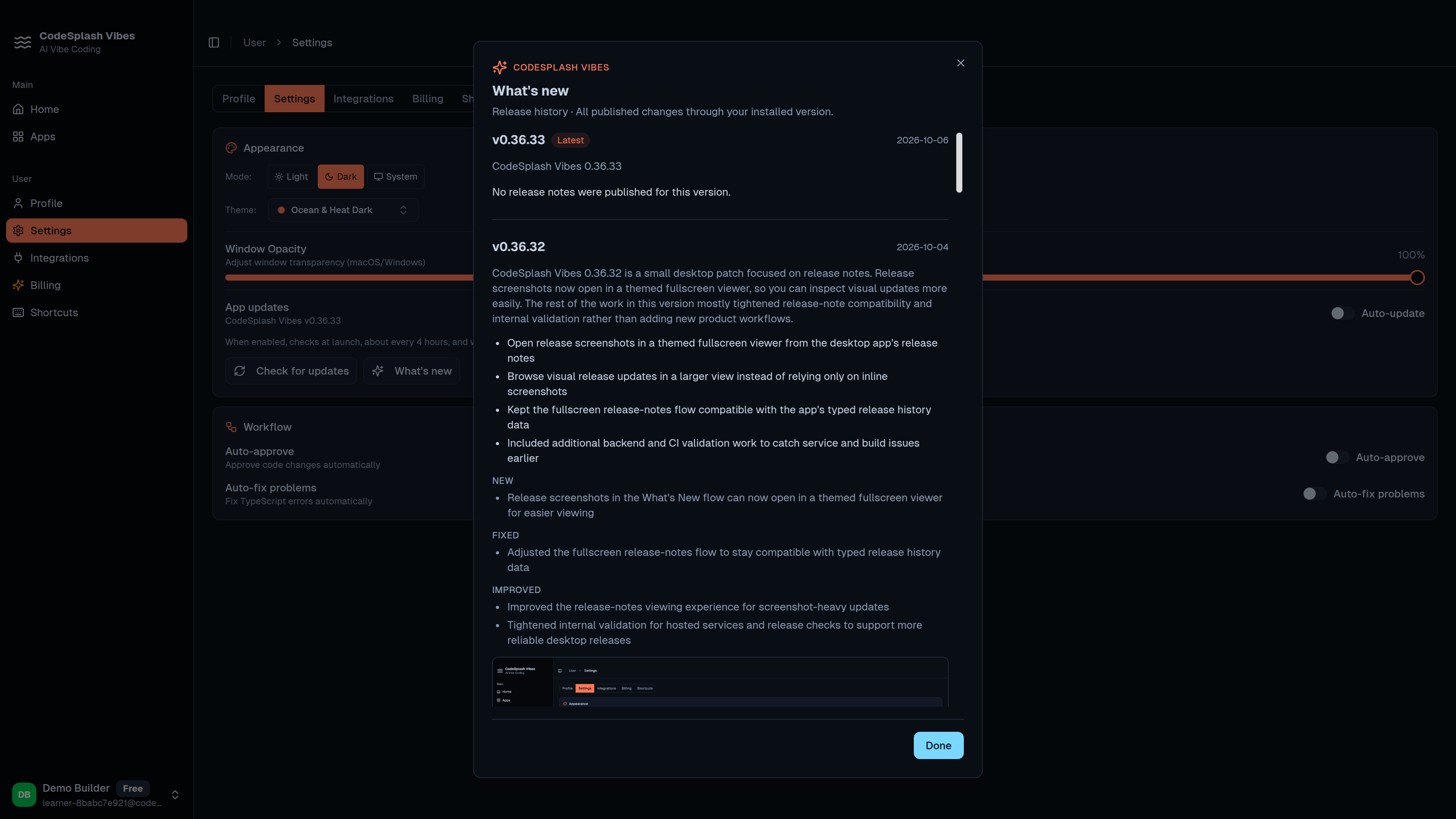Viewport: 1456px width, 819px height.
Task: Click the What's new button
Action: click(x=411, y=371)
